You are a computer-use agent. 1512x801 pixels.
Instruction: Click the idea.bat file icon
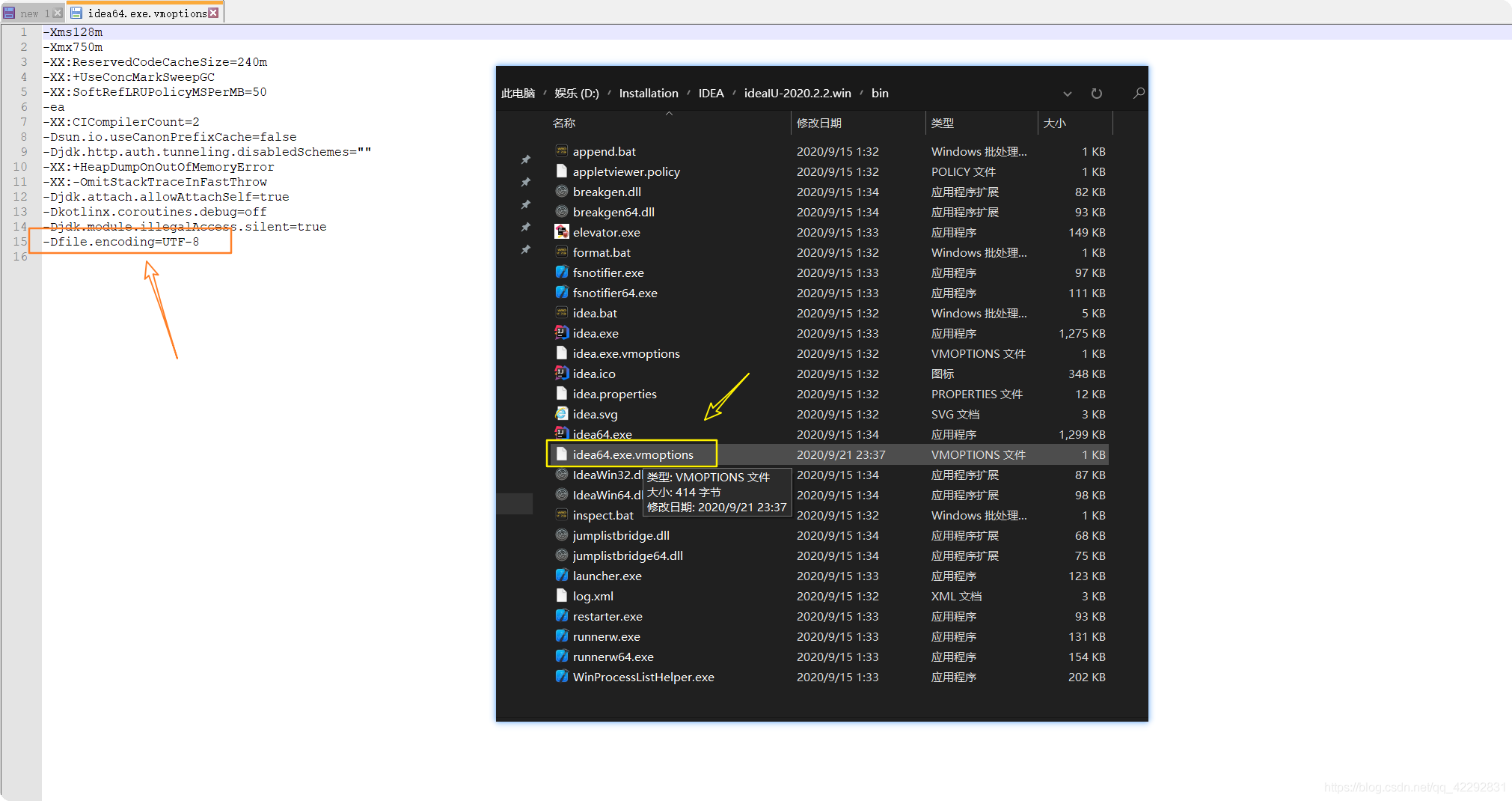pos(561,313)
